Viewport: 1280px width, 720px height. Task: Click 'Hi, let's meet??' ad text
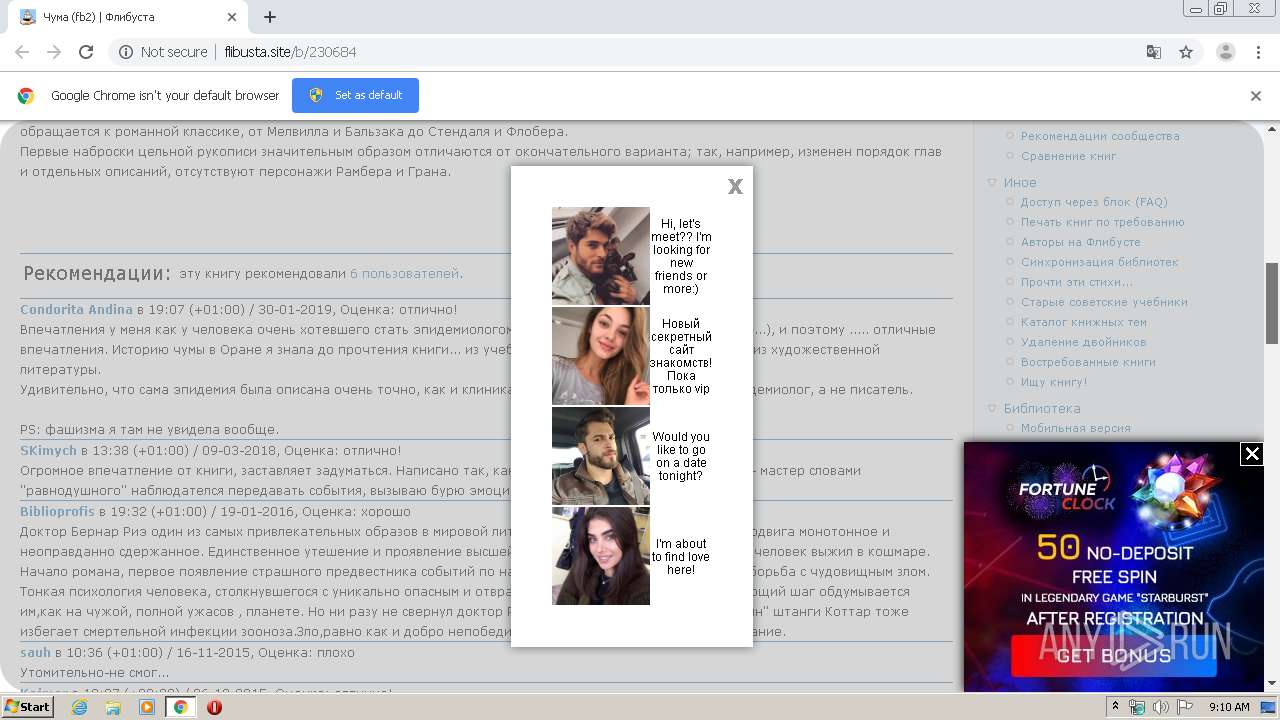pos(681,256)
